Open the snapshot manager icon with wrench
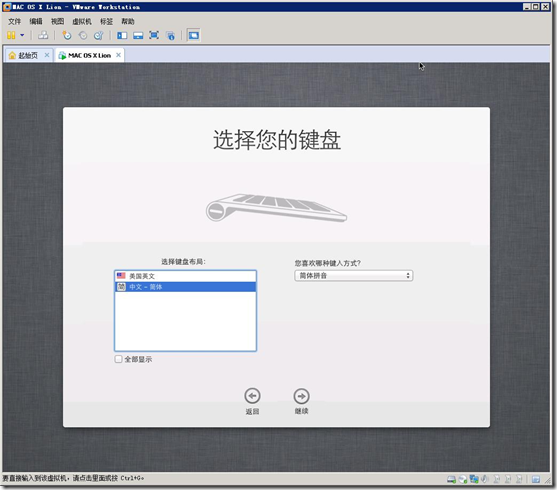 click(x=98, y=35)
